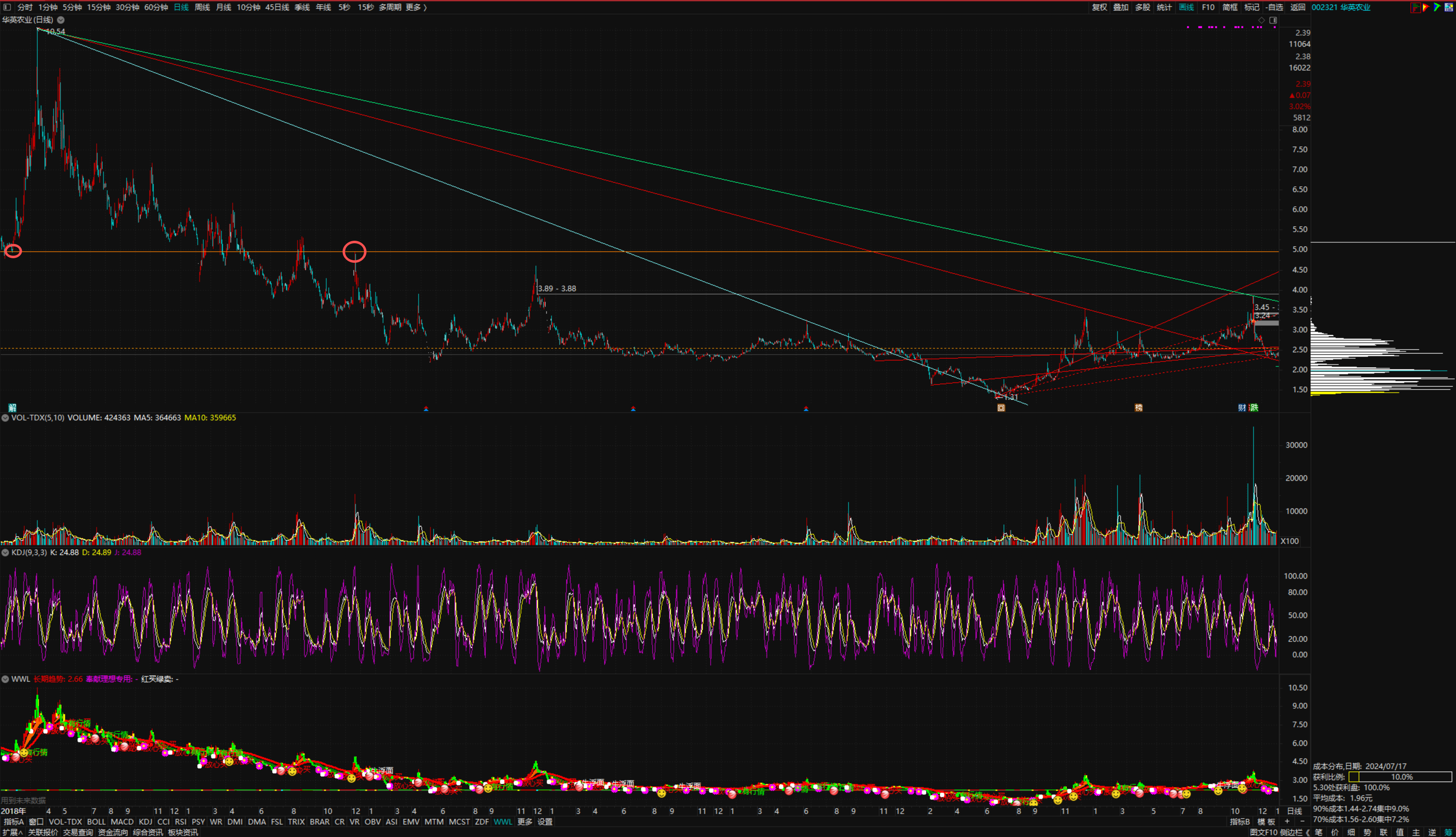Screen dimensions: 1456x837
Task: Open the KDJ indicator panel dropdown arrow
Action: 5,553
